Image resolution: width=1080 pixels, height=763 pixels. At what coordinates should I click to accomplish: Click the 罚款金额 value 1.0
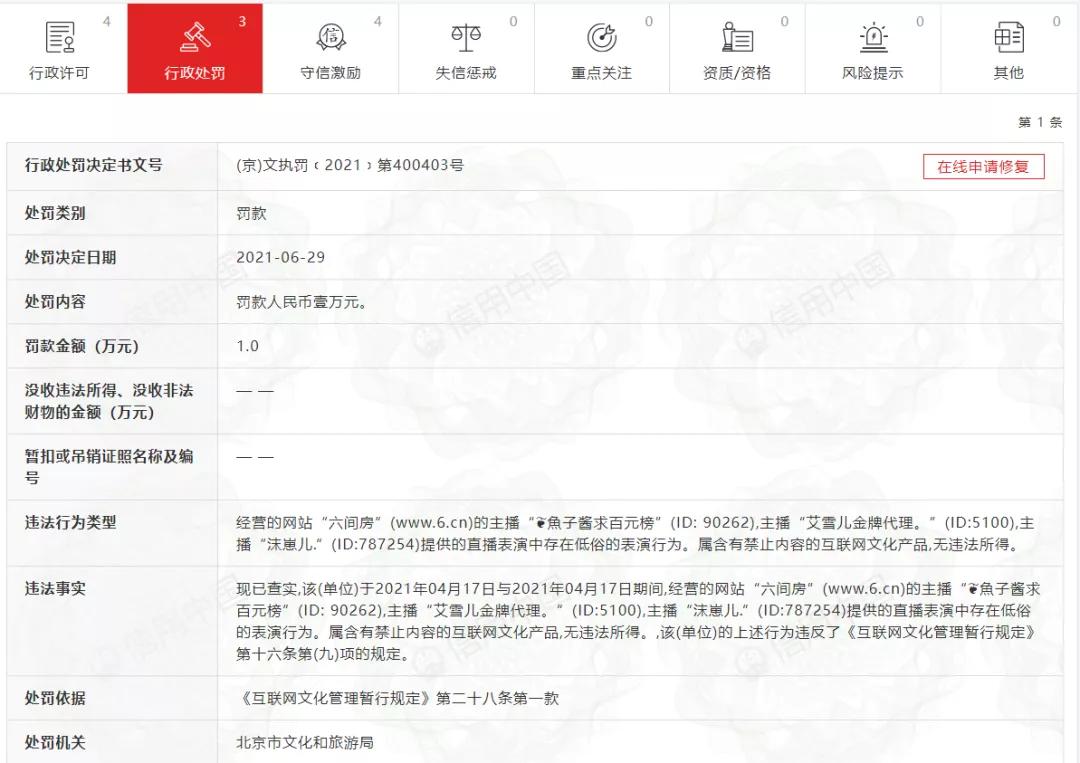[247, 346]
